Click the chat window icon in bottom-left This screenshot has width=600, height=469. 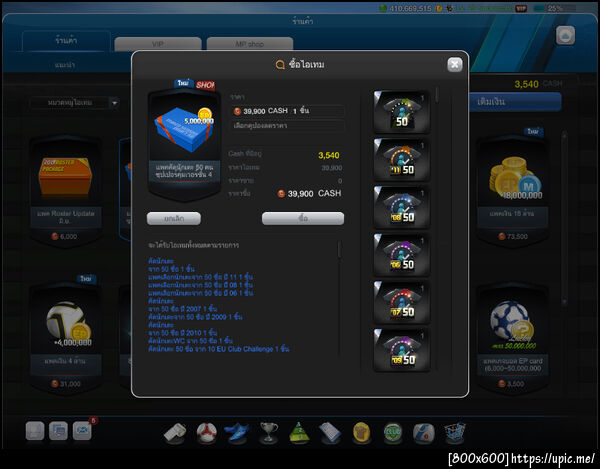[x=59, y=431]
